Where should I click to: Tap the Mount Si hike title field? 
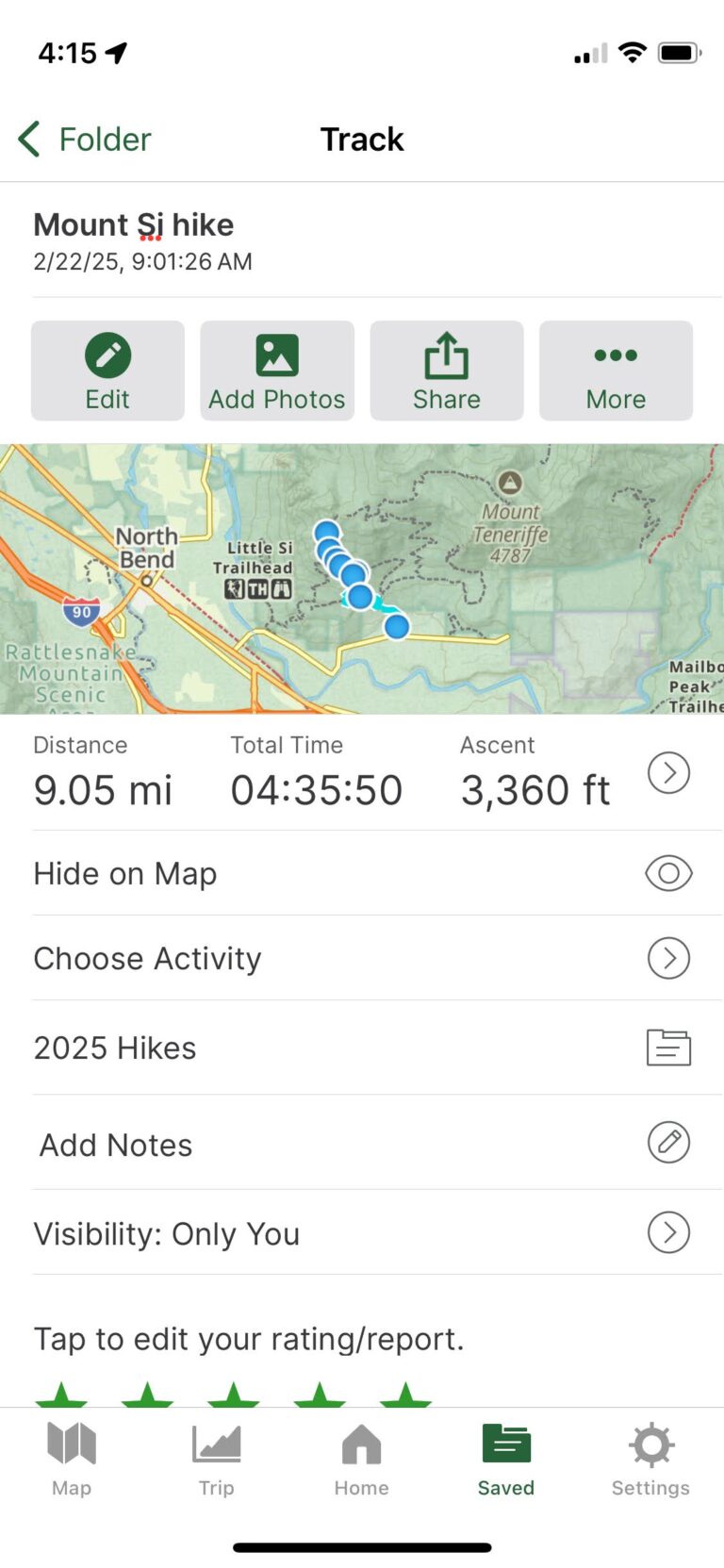click(x=134, y=224)
